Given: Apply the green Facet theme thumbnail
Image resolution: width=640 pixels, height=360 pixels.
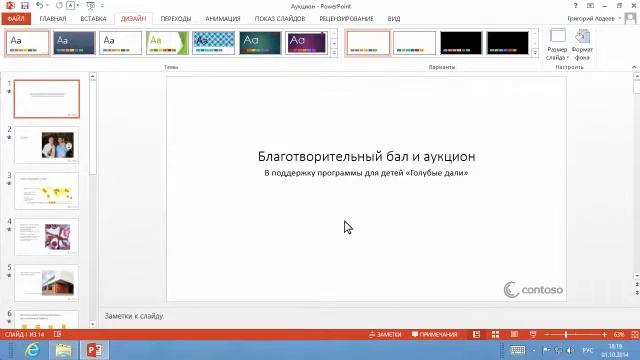Looking at the screenshot, I should coord(167,43).
